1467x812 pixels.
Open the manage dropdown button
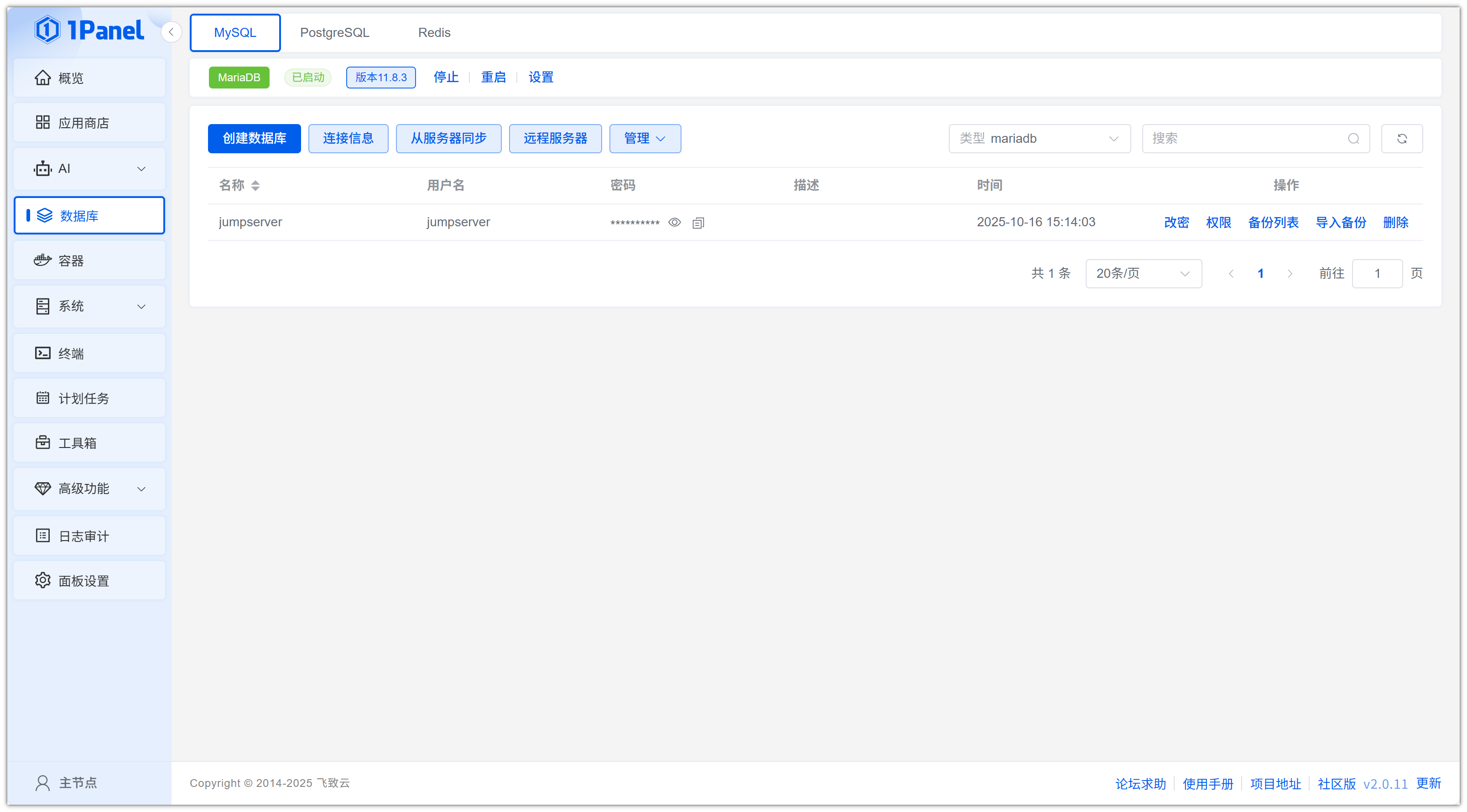[645, 138]
